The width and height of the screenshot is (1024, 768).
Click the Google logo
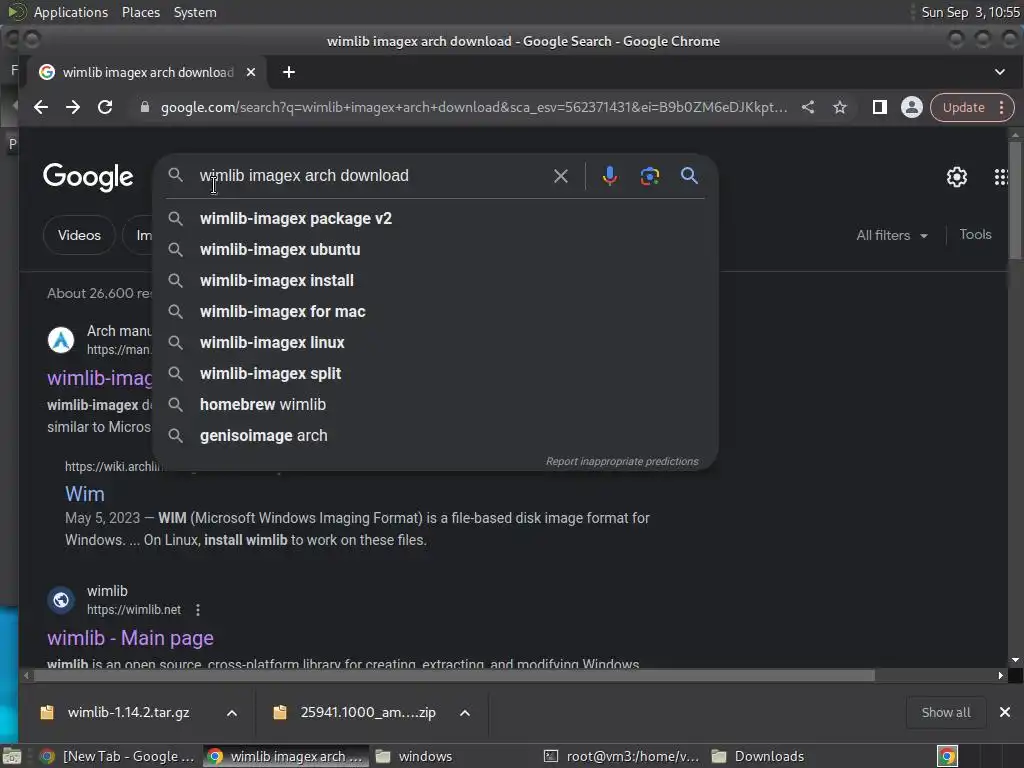coord(88,177)
